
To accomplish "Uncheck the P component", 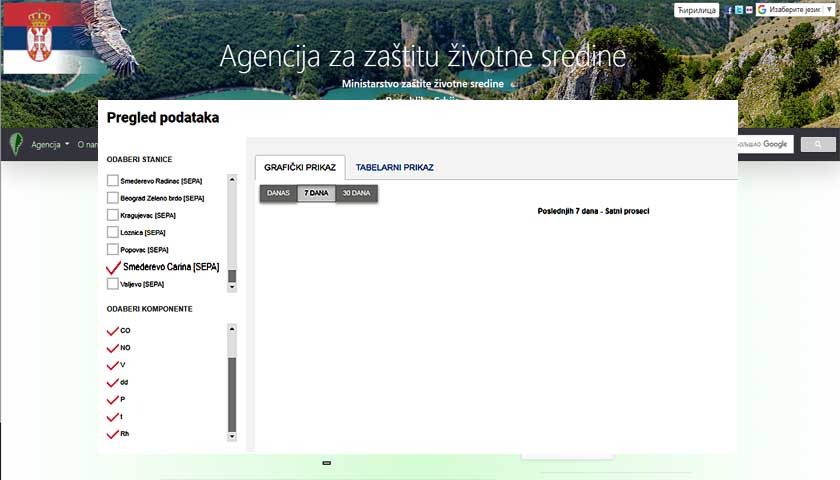I will point(112,399).
